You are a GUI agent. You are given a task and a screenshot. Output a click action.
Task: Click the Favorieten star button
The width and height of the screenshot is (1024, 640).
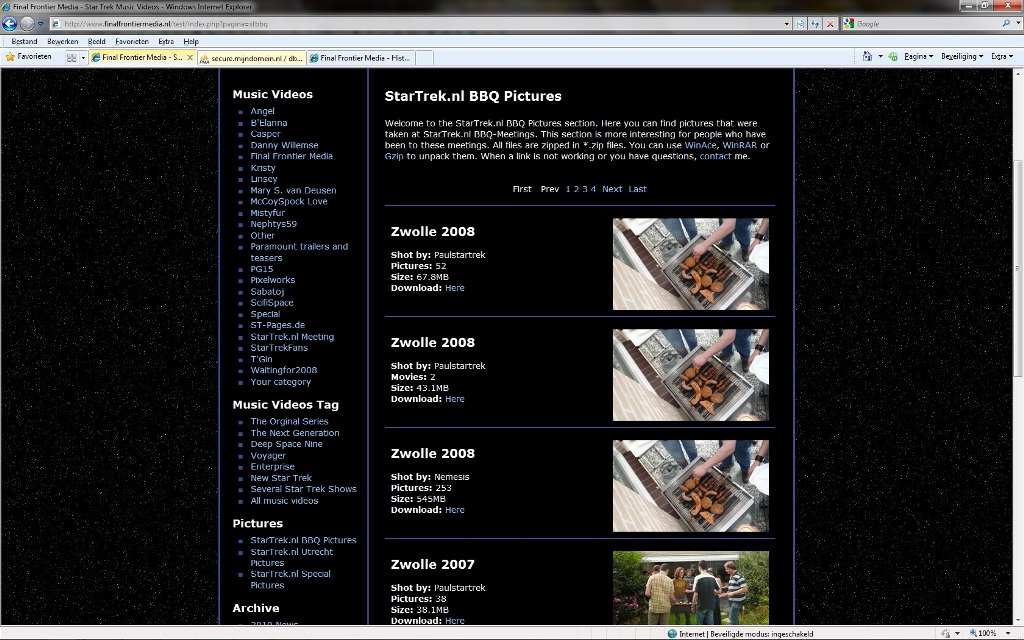point(28,57)
